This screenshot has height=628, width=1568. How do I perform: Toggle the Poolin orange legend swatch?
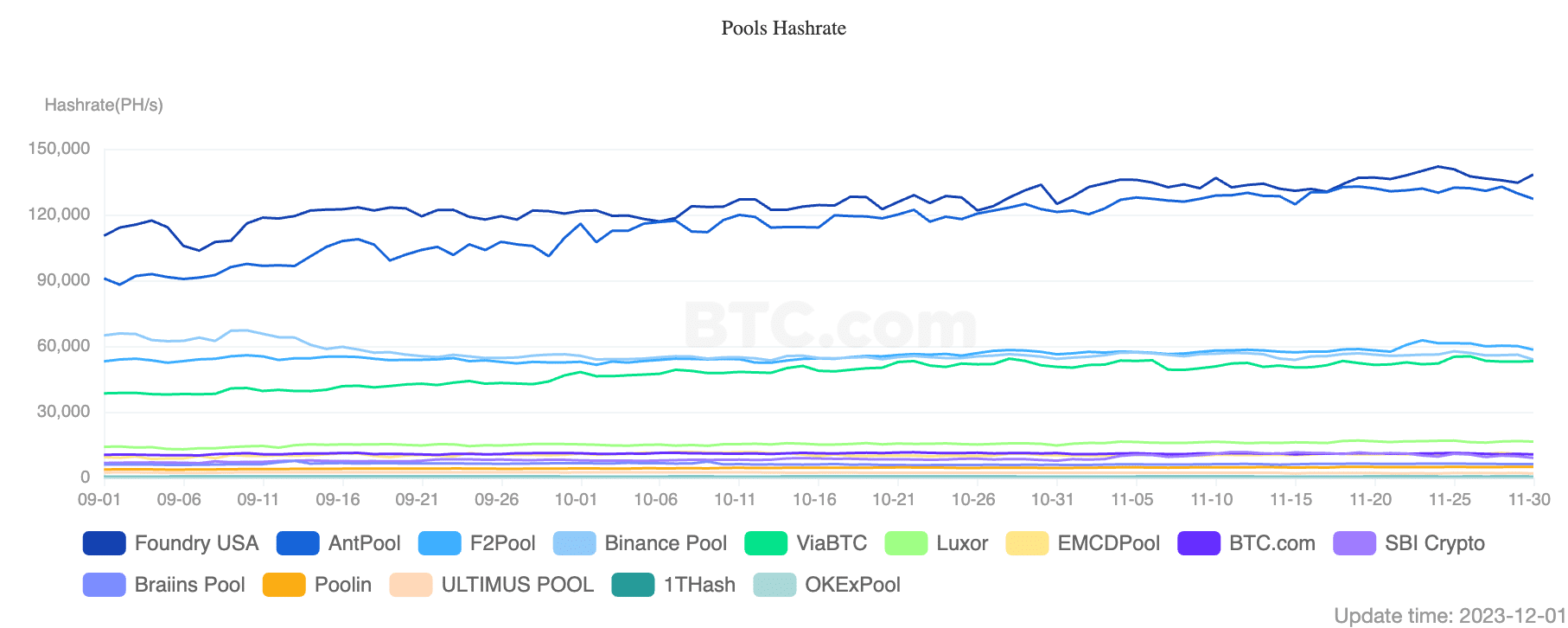[x=284, y=585]
